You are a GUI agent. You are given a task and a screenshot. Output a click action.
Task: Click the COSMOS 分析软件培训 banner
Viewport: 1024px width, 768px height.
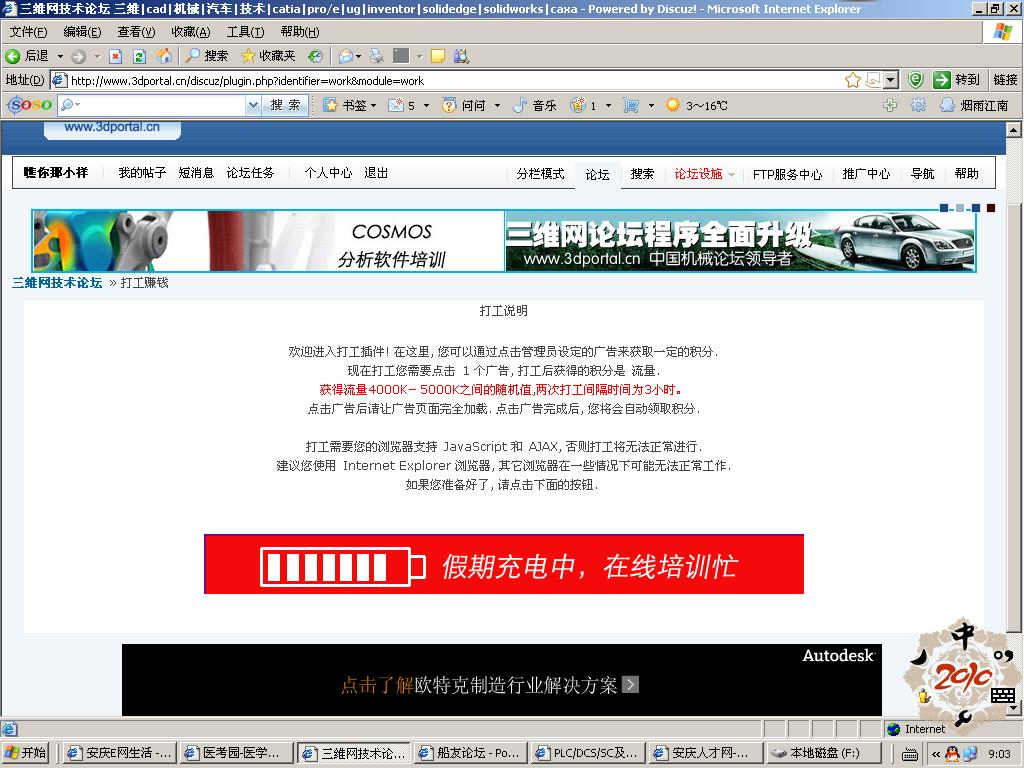pyautogui.click(x=268, y=240)
